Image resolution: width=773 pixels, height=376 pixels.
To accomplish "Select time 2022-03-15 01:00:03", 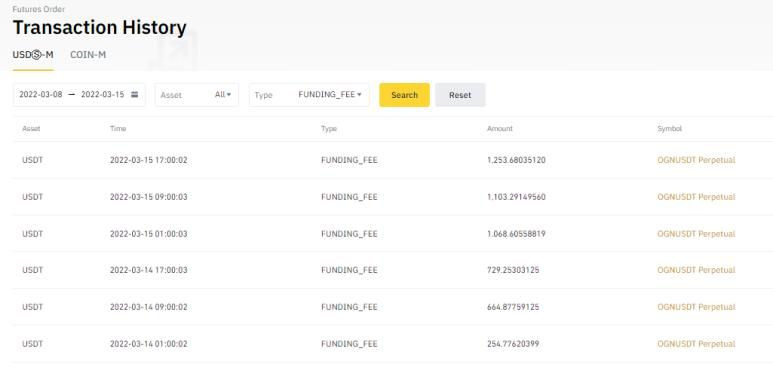I will (148, 234).
